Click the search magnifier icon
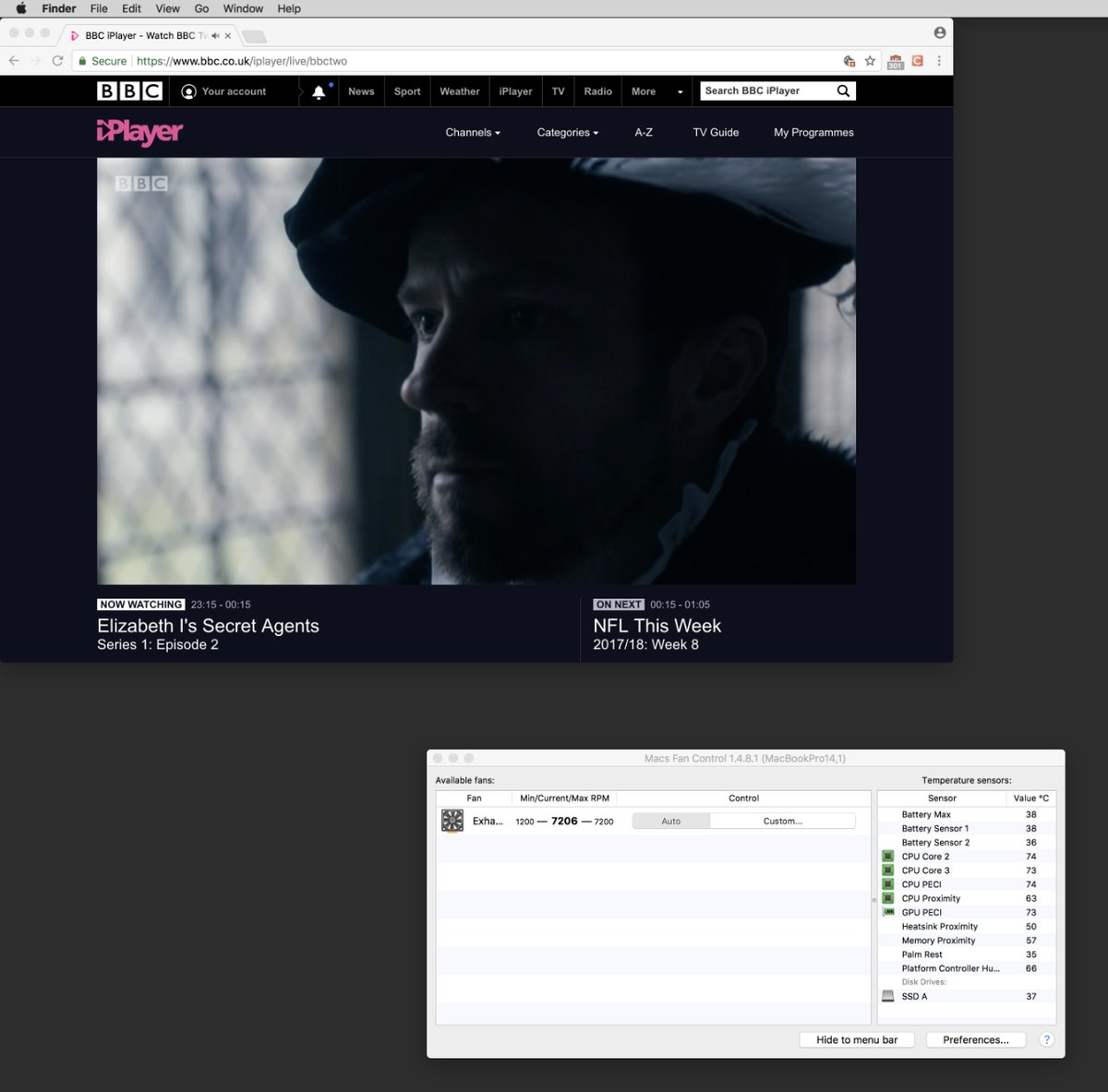Viewport: 1108px width, 1092px height. tap(843, 90)
